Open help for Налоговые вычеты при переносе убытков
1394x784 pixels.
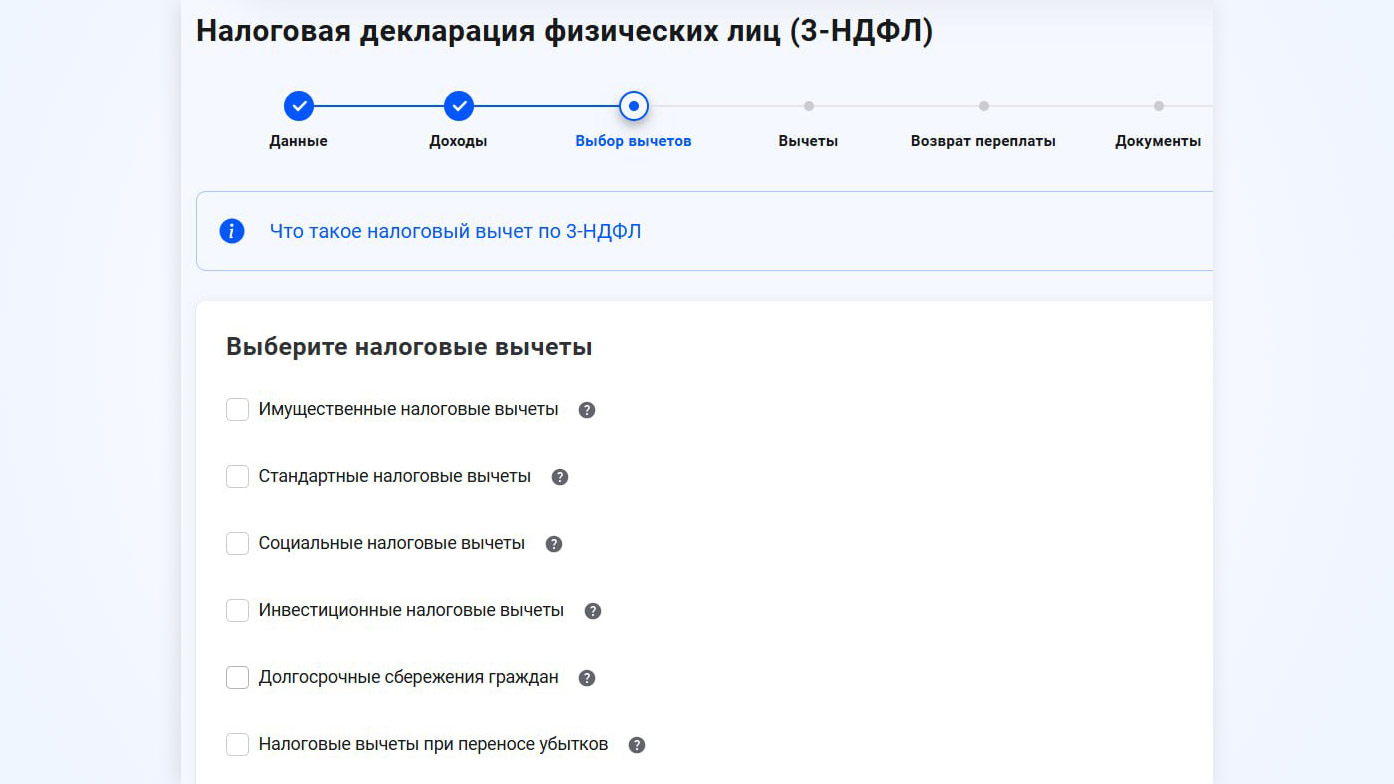[x=637, y=745]
